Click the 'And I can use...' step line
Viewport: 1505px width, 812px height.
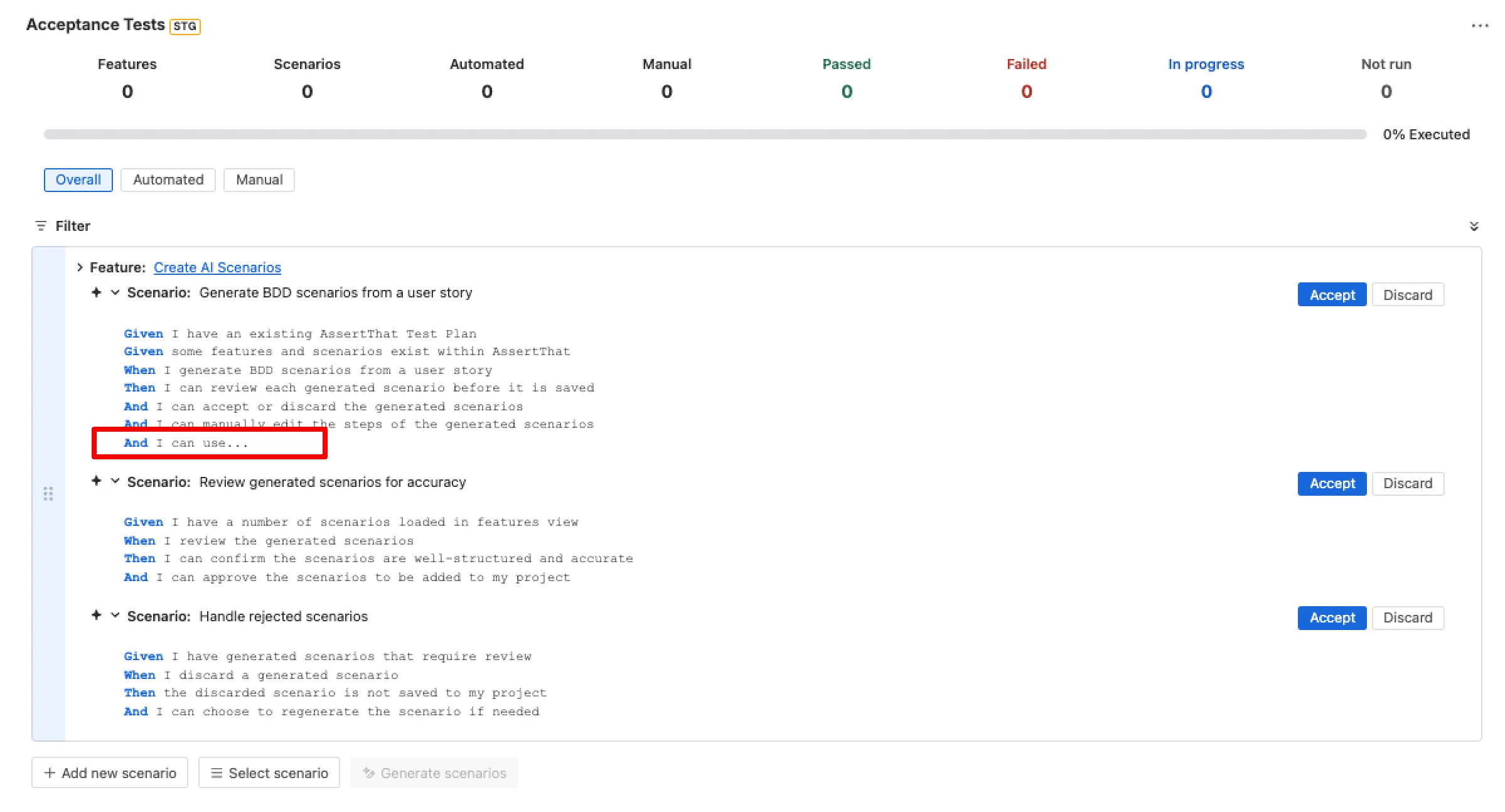click(186, 443)
